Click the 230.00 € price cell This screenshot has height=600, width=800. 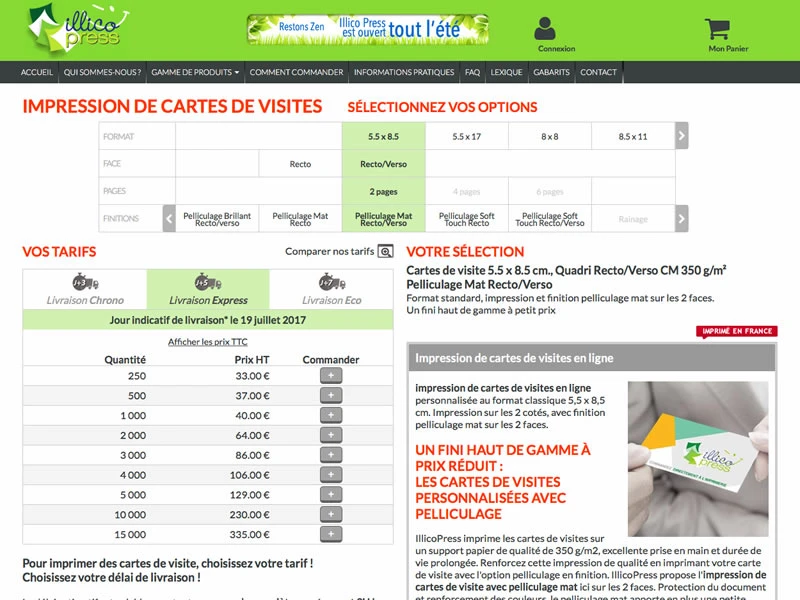point(249,515)
